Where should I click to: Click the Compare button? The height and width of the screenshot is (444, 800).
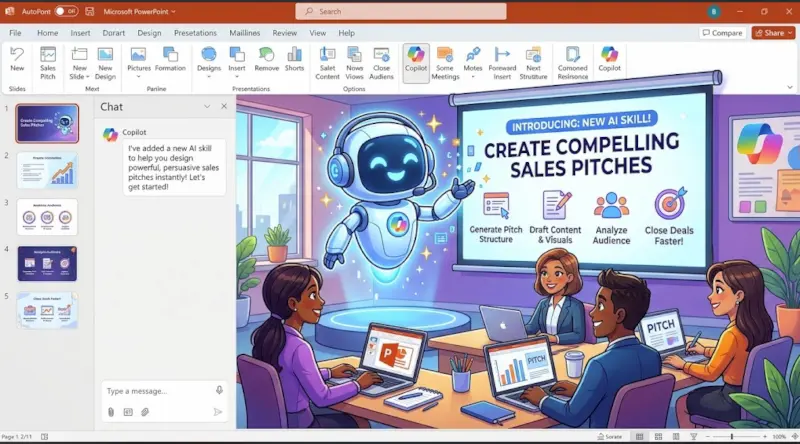click(722, 33)
